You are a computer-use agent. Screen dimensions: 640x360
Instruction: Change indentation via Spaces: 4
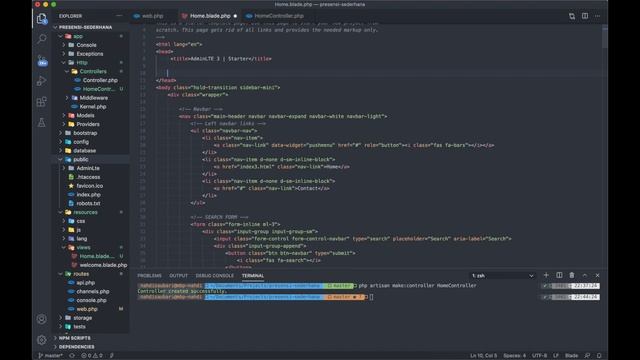pos(515,356)
